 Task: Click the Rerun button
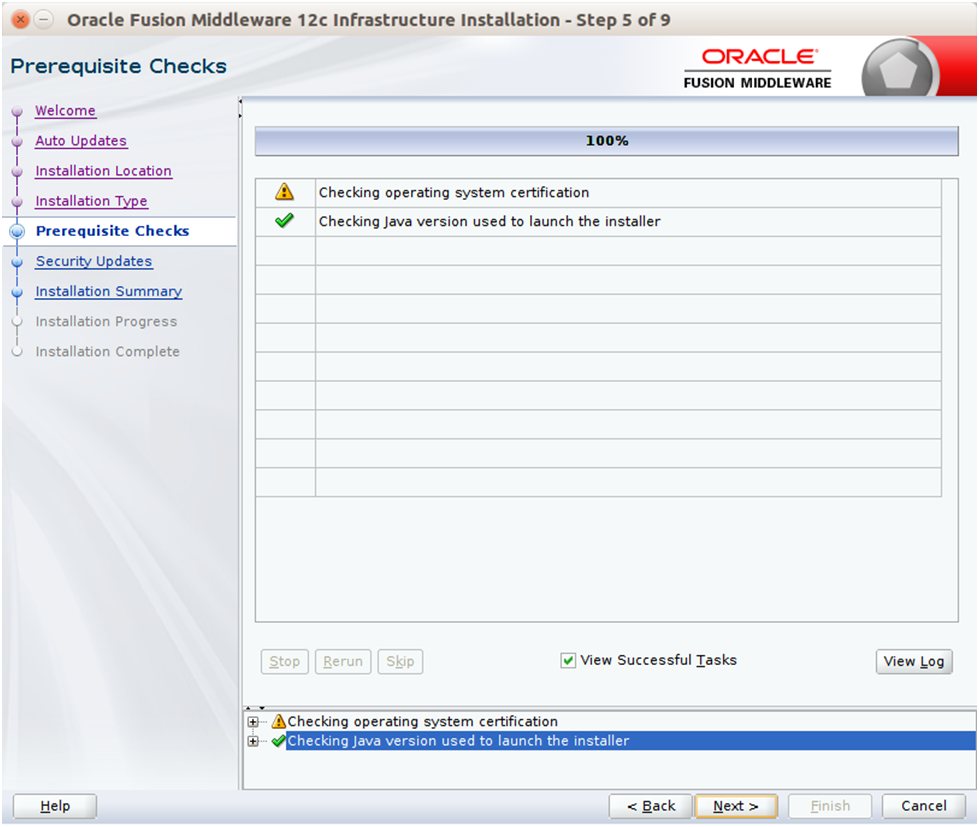click(x=343, y=662)
